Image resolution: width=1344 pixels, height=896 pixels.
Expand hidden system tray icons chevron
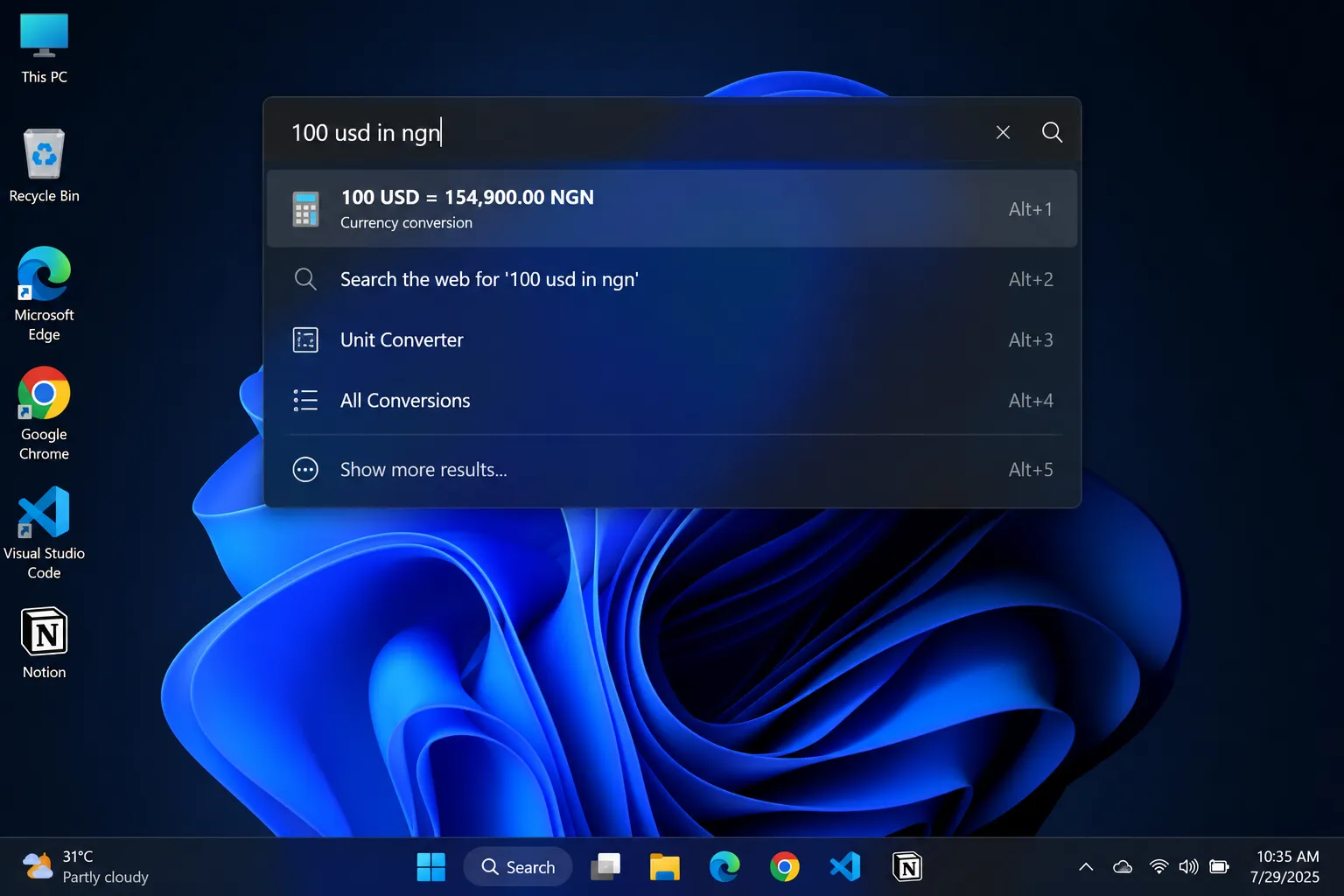pyautogui.click(x=1086, y=867)
